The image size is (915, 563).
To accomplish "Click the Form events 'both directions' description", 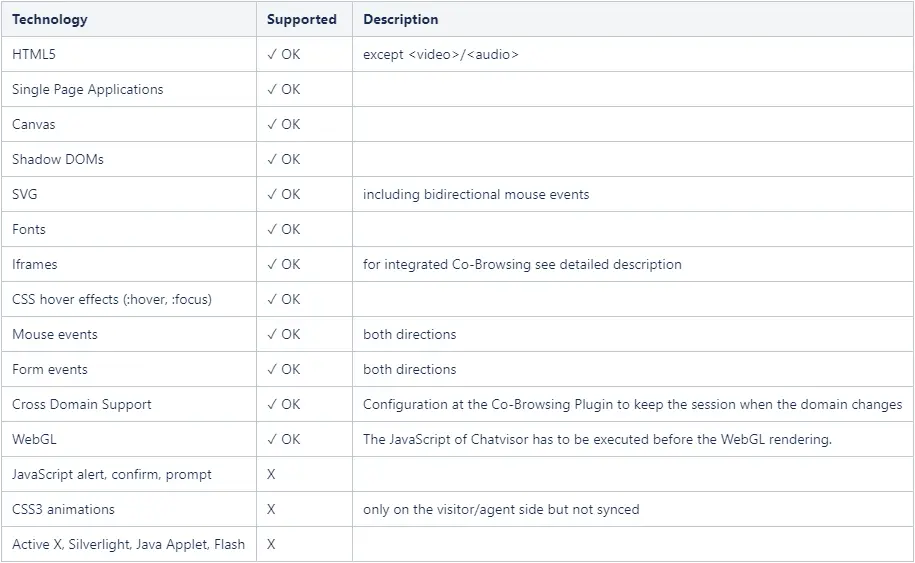I will (410, 369).
